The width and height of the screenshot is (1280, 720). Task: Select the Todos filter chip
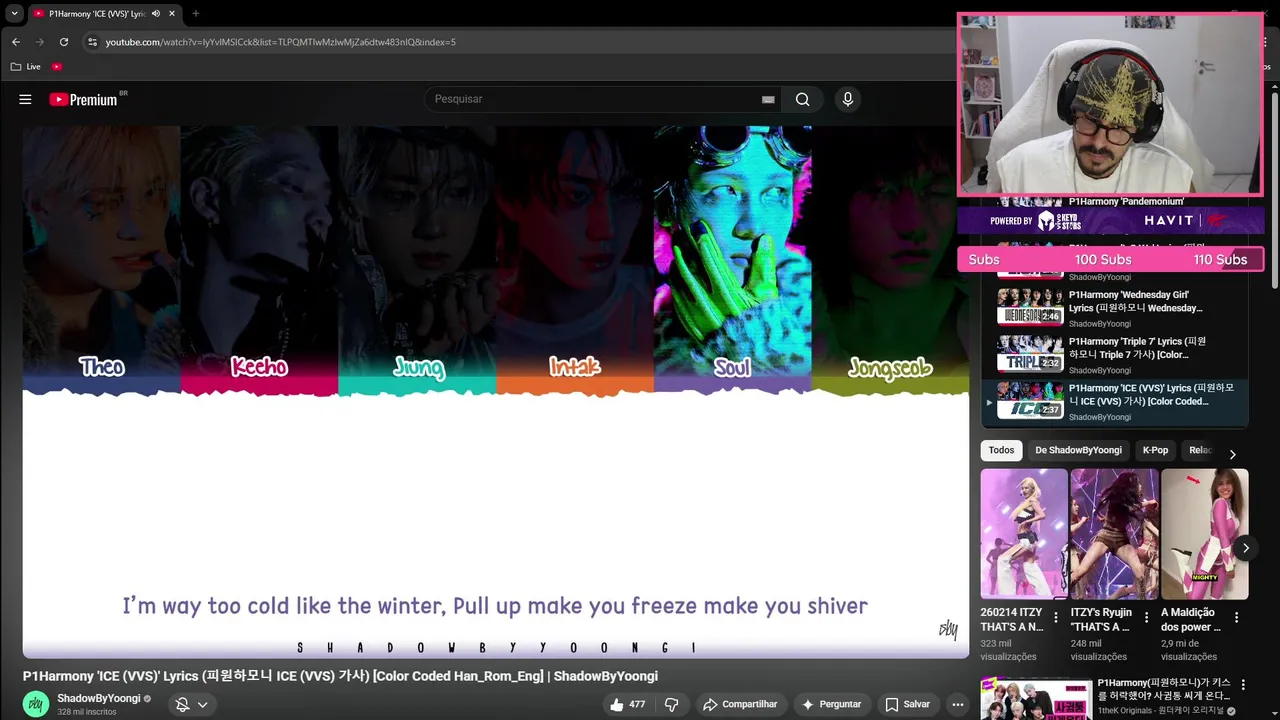(x=1001, y=450)
